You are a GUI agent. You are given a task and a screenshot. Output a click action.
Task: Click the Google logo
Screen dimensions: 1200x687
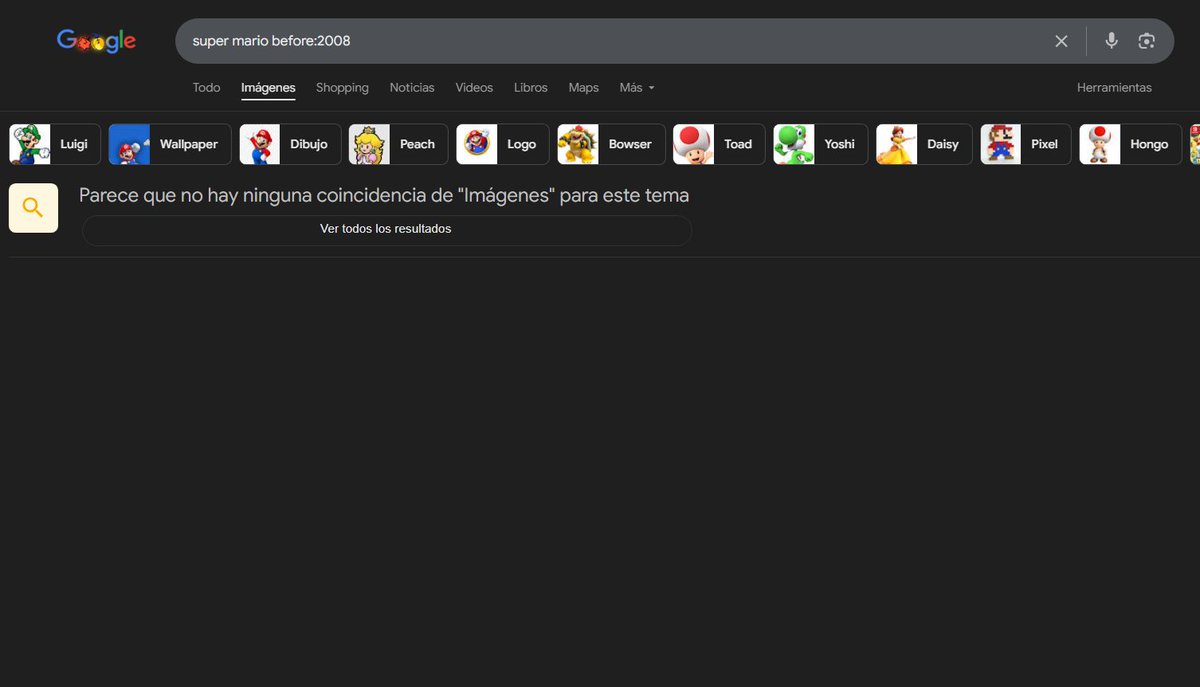tap(96, 40)
